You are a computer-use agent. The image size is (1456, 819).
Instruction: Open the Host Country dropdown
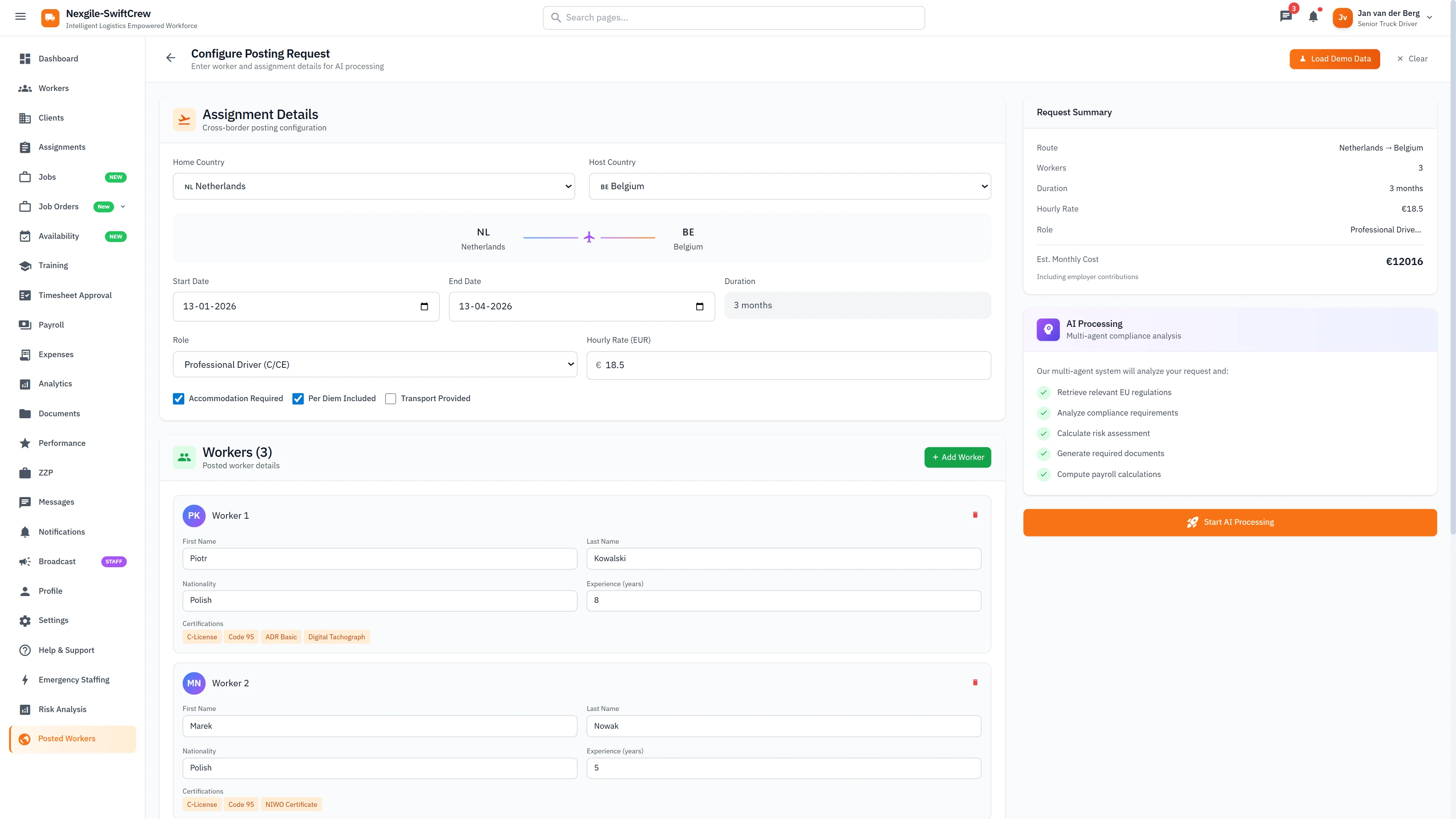(789, 186)
